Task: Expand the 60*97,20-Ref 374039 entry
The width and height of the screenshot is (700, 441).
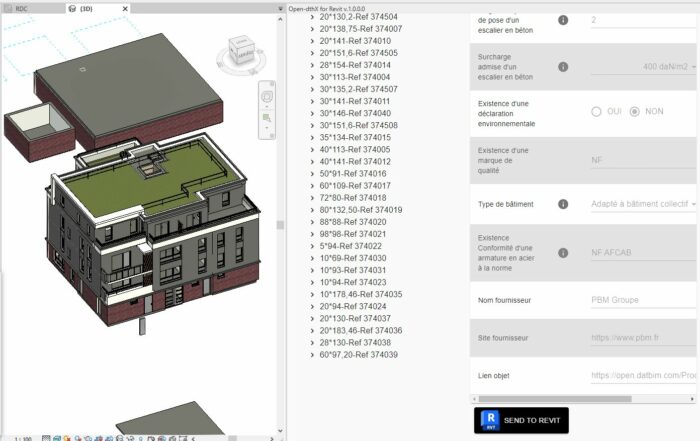Action: click(x=313, y=355)
